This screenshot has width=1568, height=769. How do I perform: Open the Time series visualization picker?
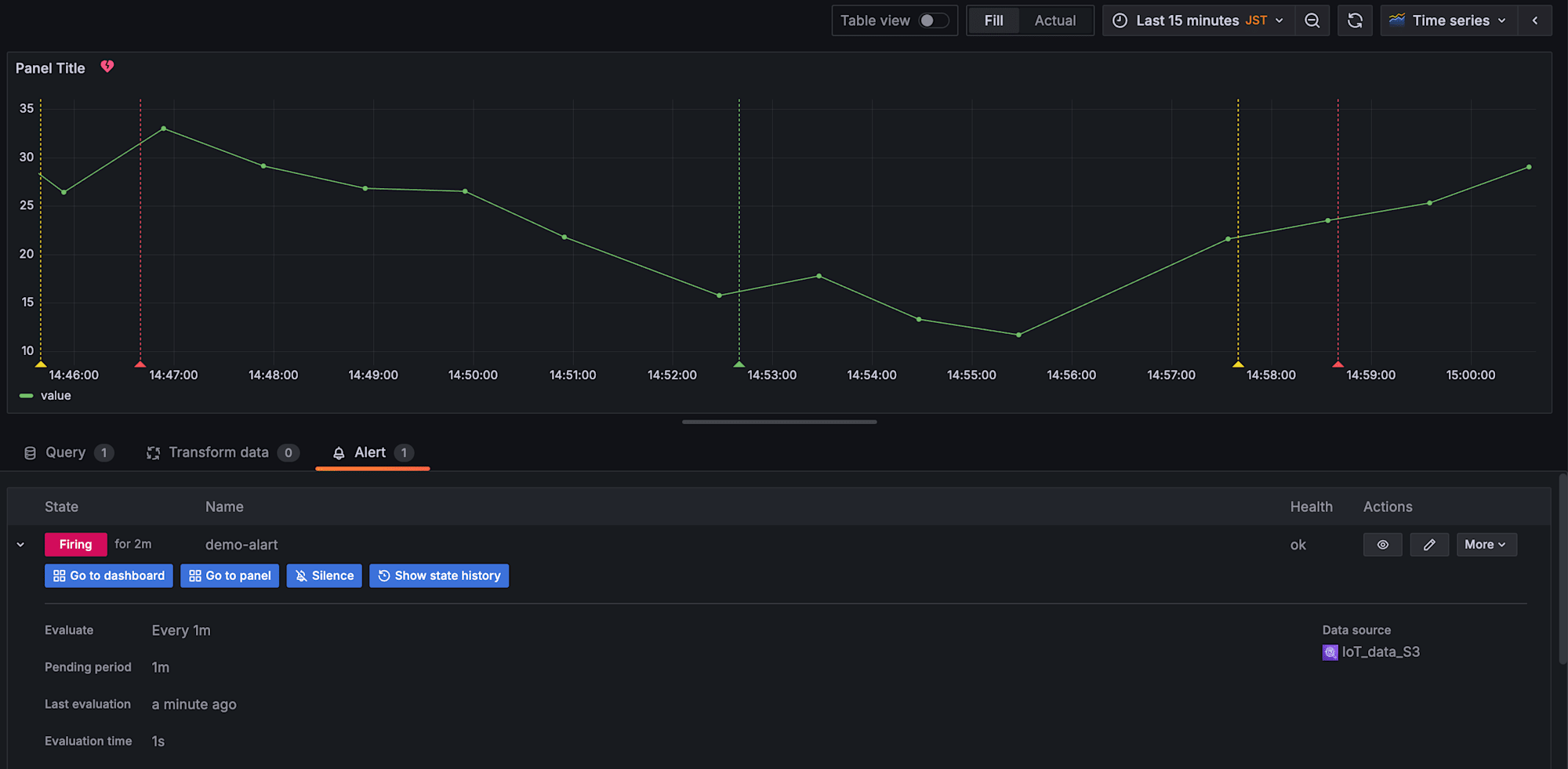pyautogui.click(x=1450, y=20)
